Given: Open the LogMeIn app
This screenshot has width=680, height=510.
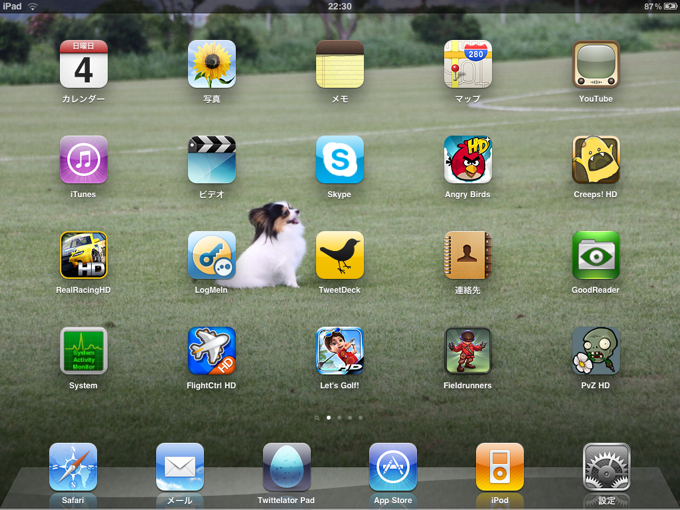Looking at the screenshot, I should pyautogui.click(x=212, y=255).
